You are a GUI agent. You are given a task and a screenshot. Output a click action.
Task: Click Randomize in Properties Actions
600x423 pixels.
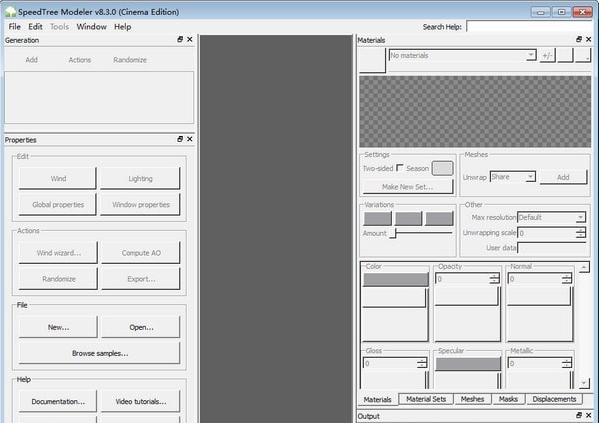pyautogui.click(x=58, y=279)
